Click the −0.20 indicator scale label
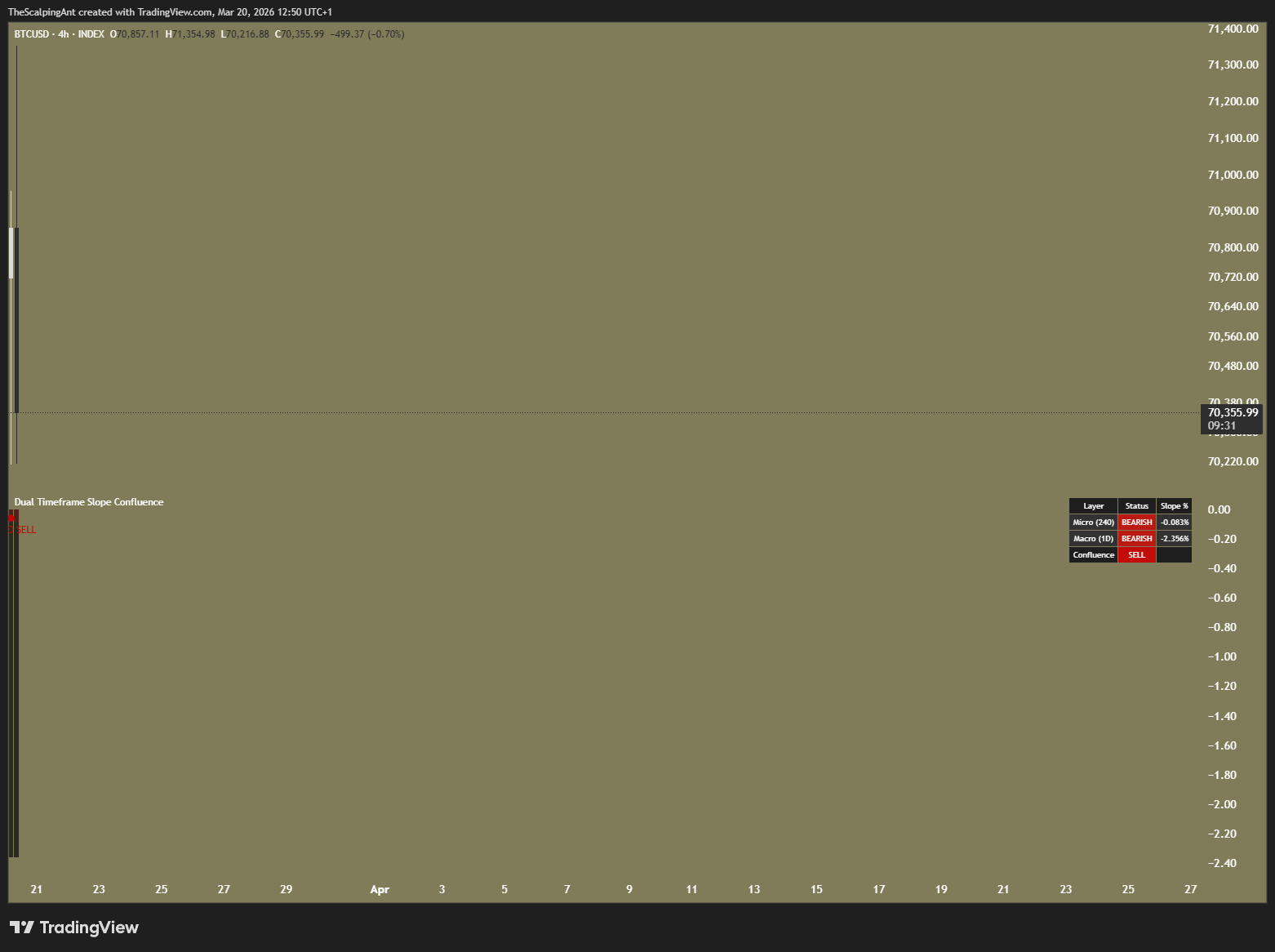The width and height of the screenshot is (1275, 952). point(1222,539)
